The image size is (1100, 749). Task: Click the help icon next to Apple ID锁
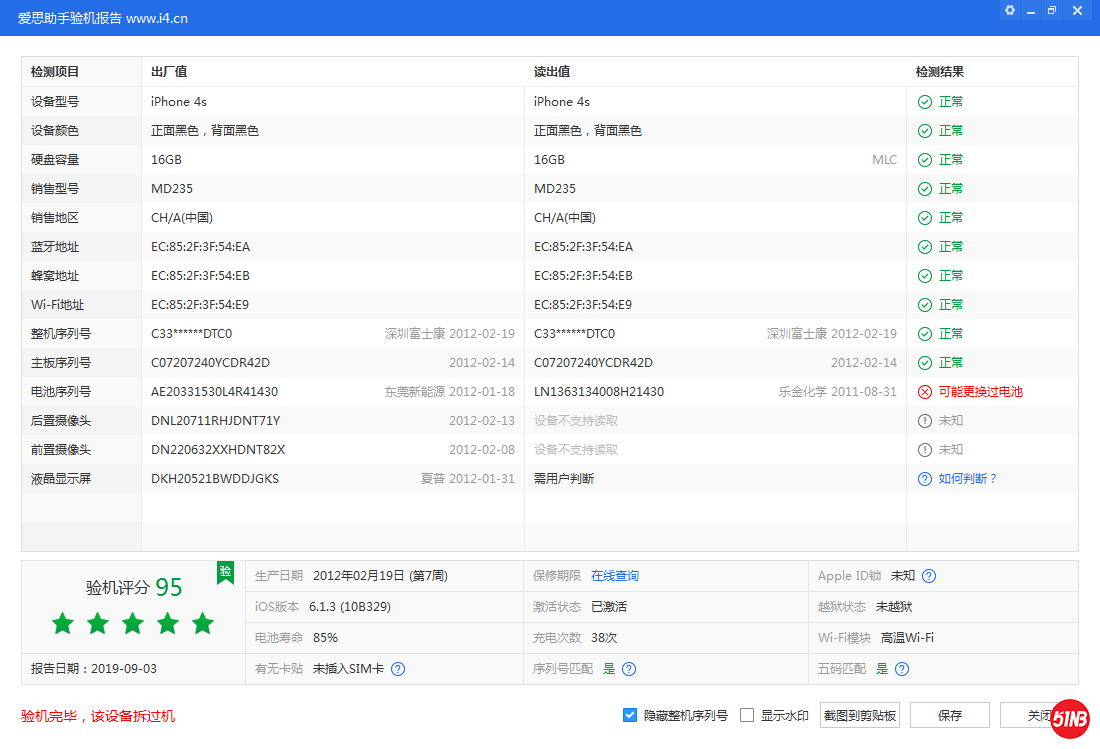point(928,575)
